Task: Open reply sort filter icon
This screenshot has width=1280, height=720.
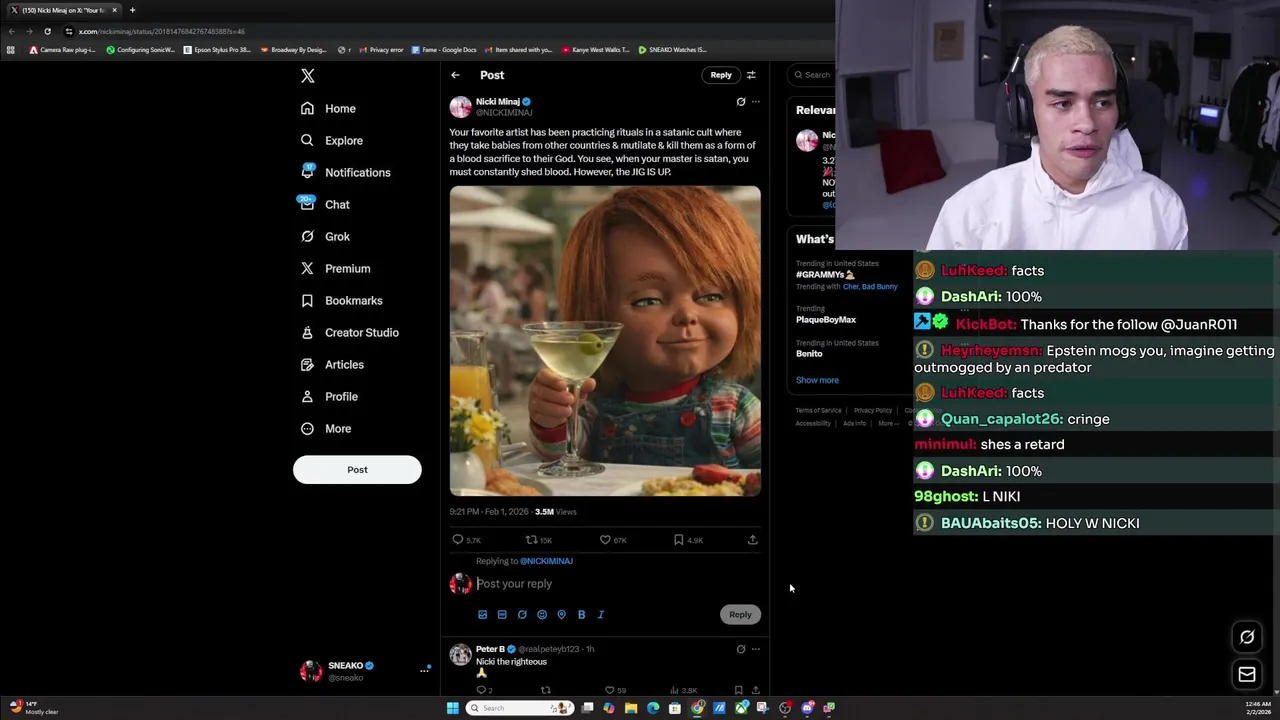Action: pyautogui.click(x=751, y=75)
